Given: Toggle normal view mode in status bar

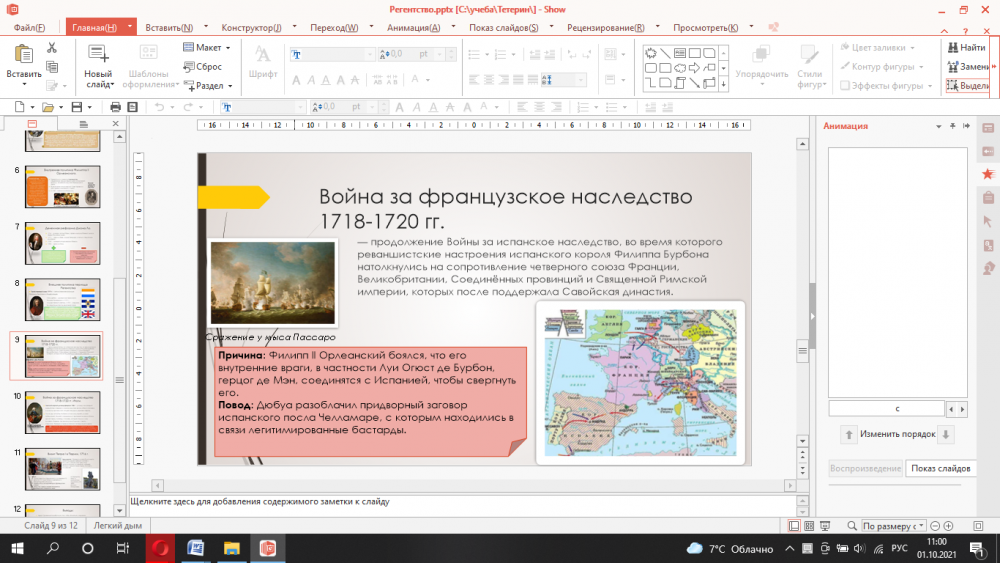Looking at the screenshot, I should click(x=794, y=526).
